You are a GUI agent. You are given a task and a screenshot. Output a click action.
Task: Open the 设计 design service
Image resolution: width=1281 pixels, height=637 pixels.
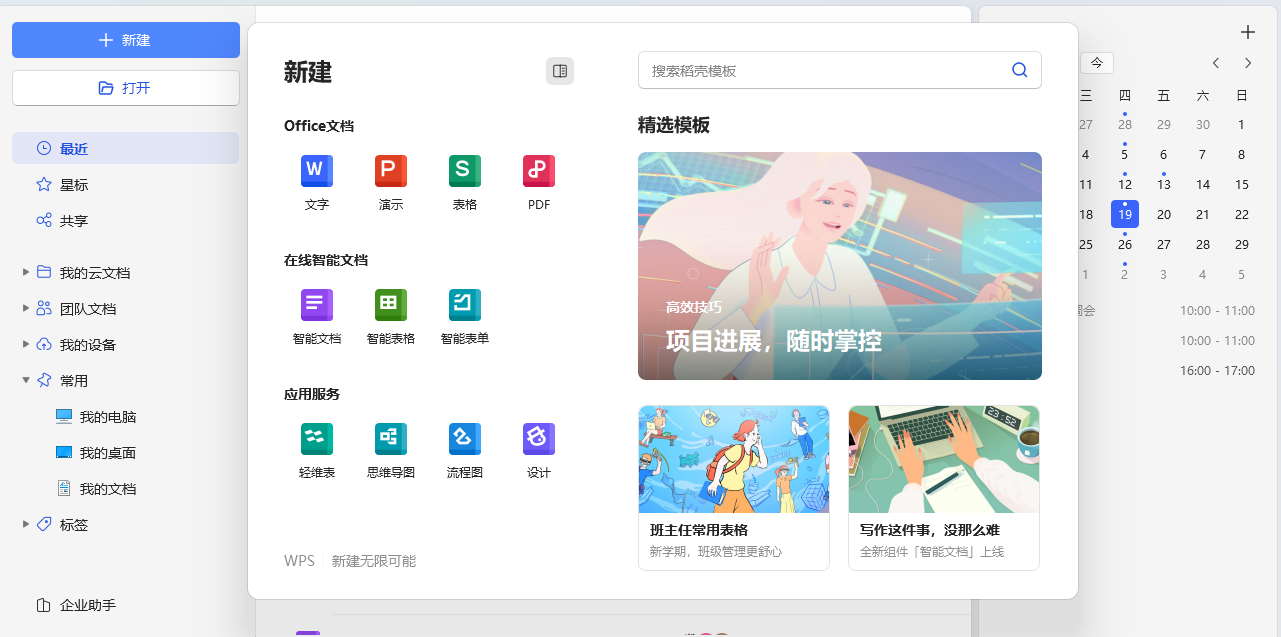(x=538, y=440)
